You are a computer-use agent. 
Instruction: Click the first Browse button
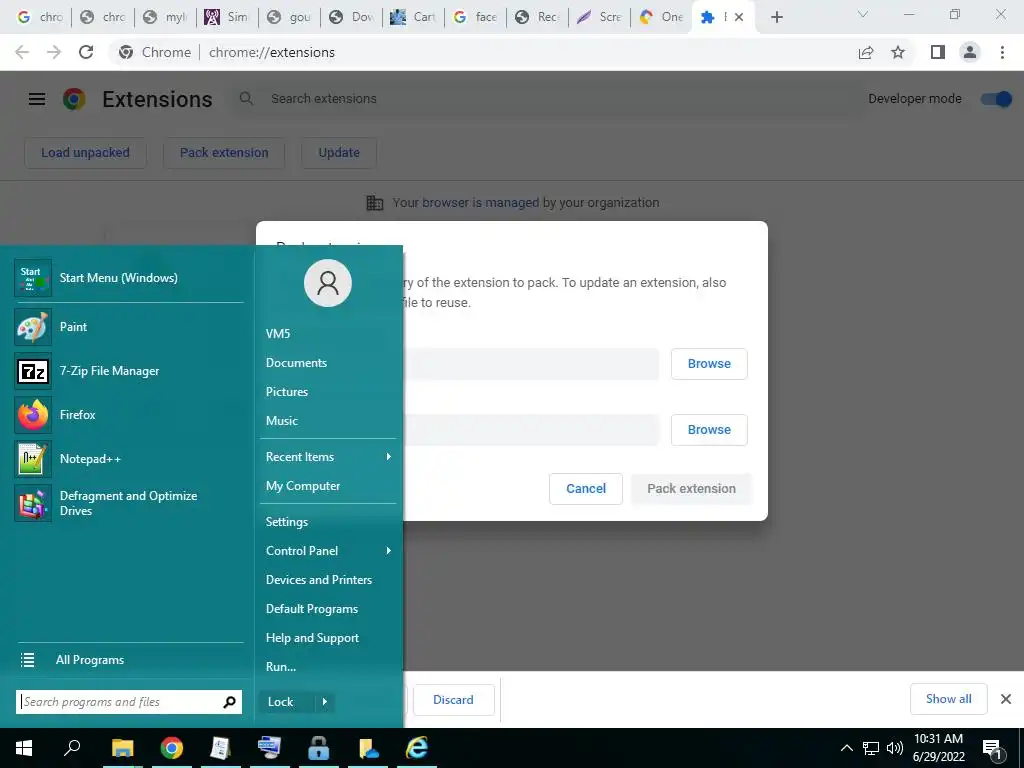click(709, 364)
